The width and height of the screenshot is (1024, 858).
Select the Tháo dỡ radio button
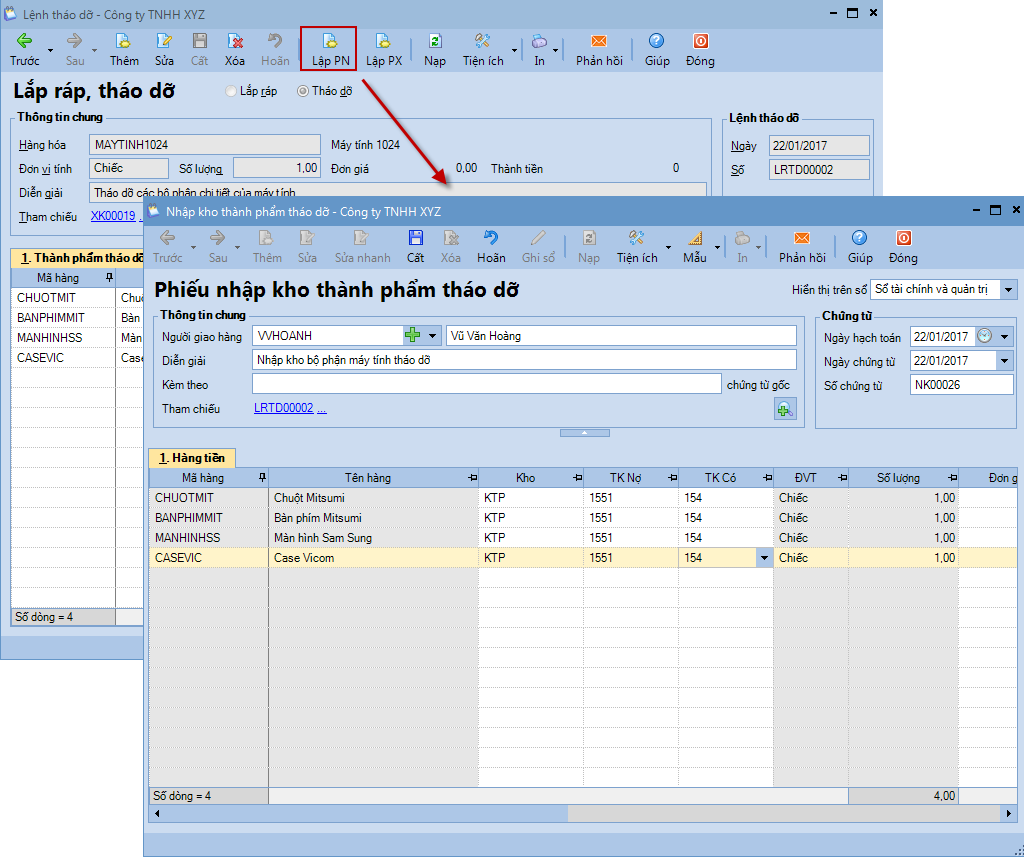303,91
